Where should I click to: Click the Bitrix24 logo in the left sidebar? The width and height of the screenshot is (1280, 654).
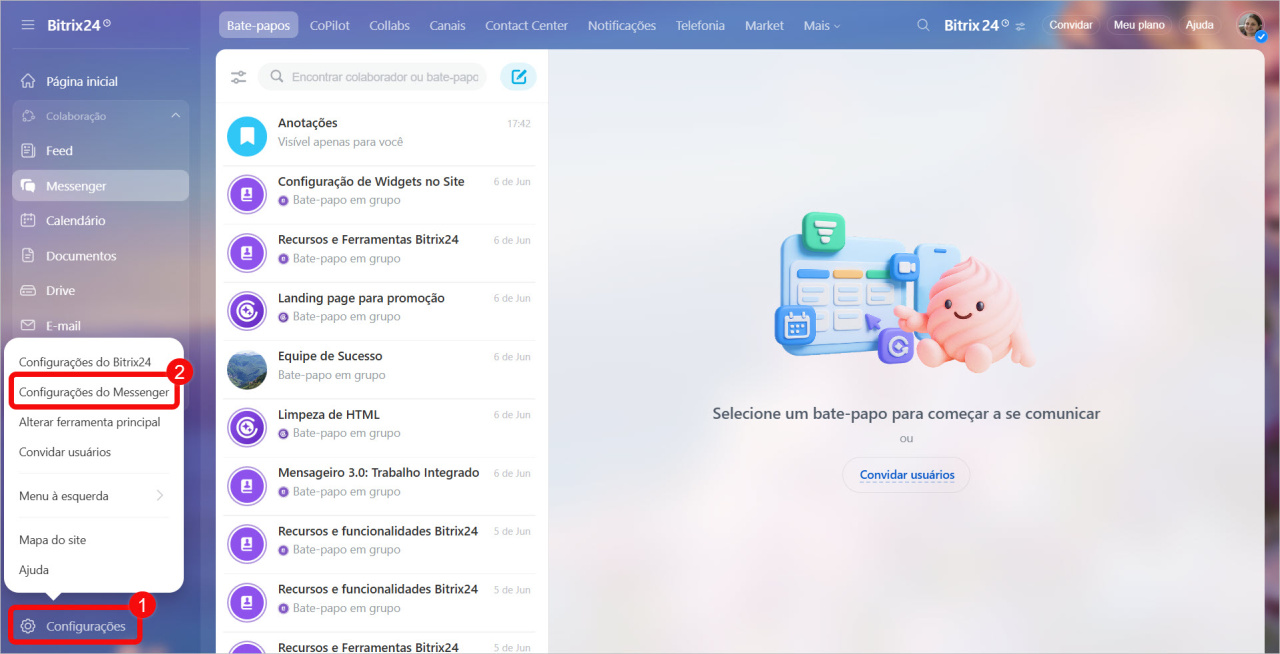(79, 25)
